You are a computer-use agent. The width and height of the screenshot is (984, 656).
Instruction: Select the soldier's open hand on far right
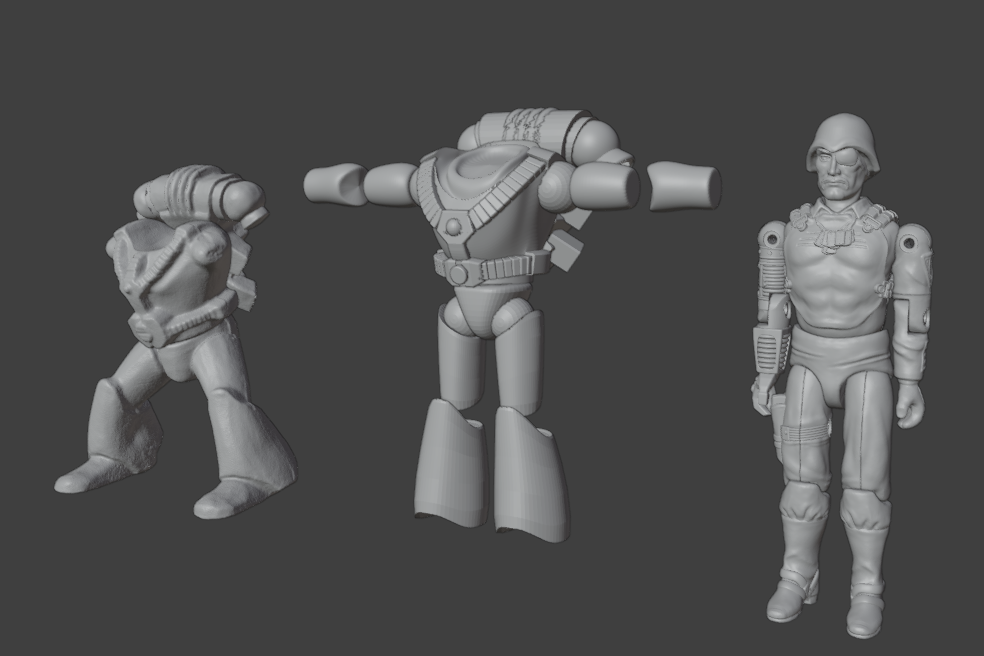909,404
